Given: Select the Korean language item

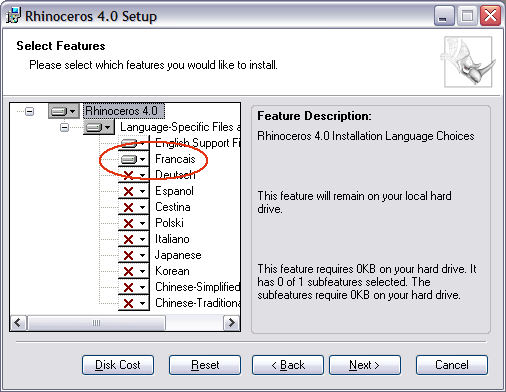Looking at the screenshot, I should 172,271.
